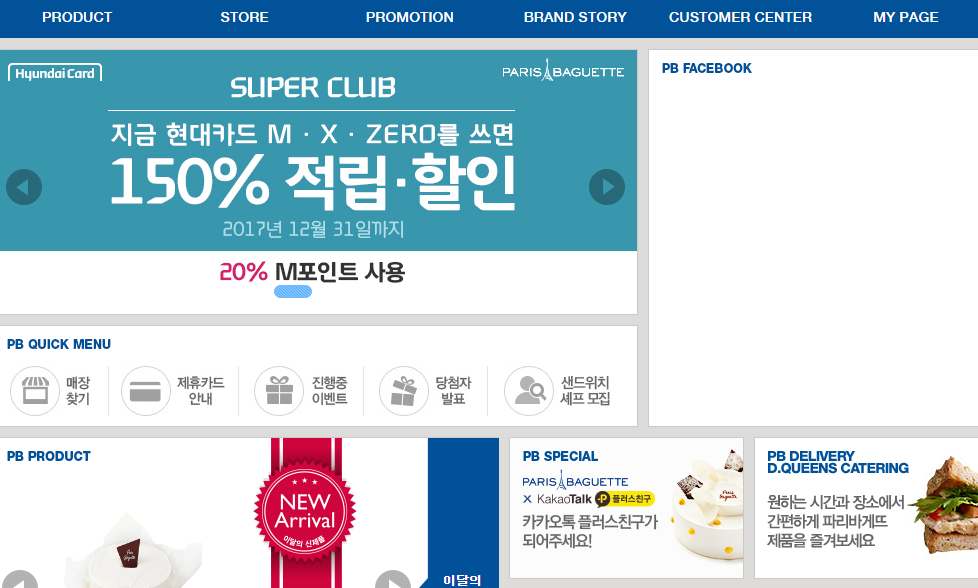Open the BRAND STORY menu
This screenshot has width=978, height=588.
[x=575, y=17]
